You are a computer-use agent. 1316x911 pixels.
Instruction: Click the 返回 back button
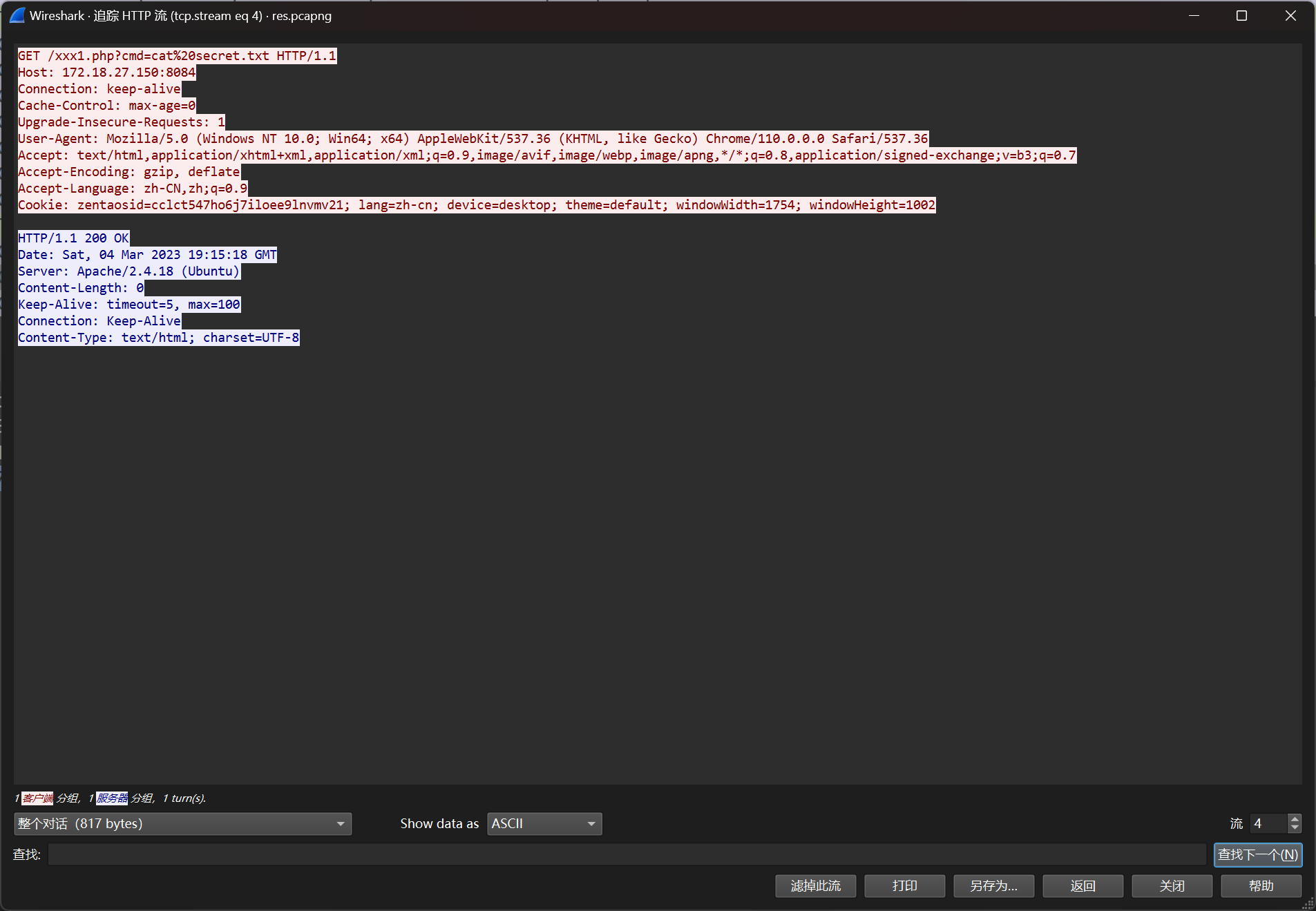tap(1083, 885)
